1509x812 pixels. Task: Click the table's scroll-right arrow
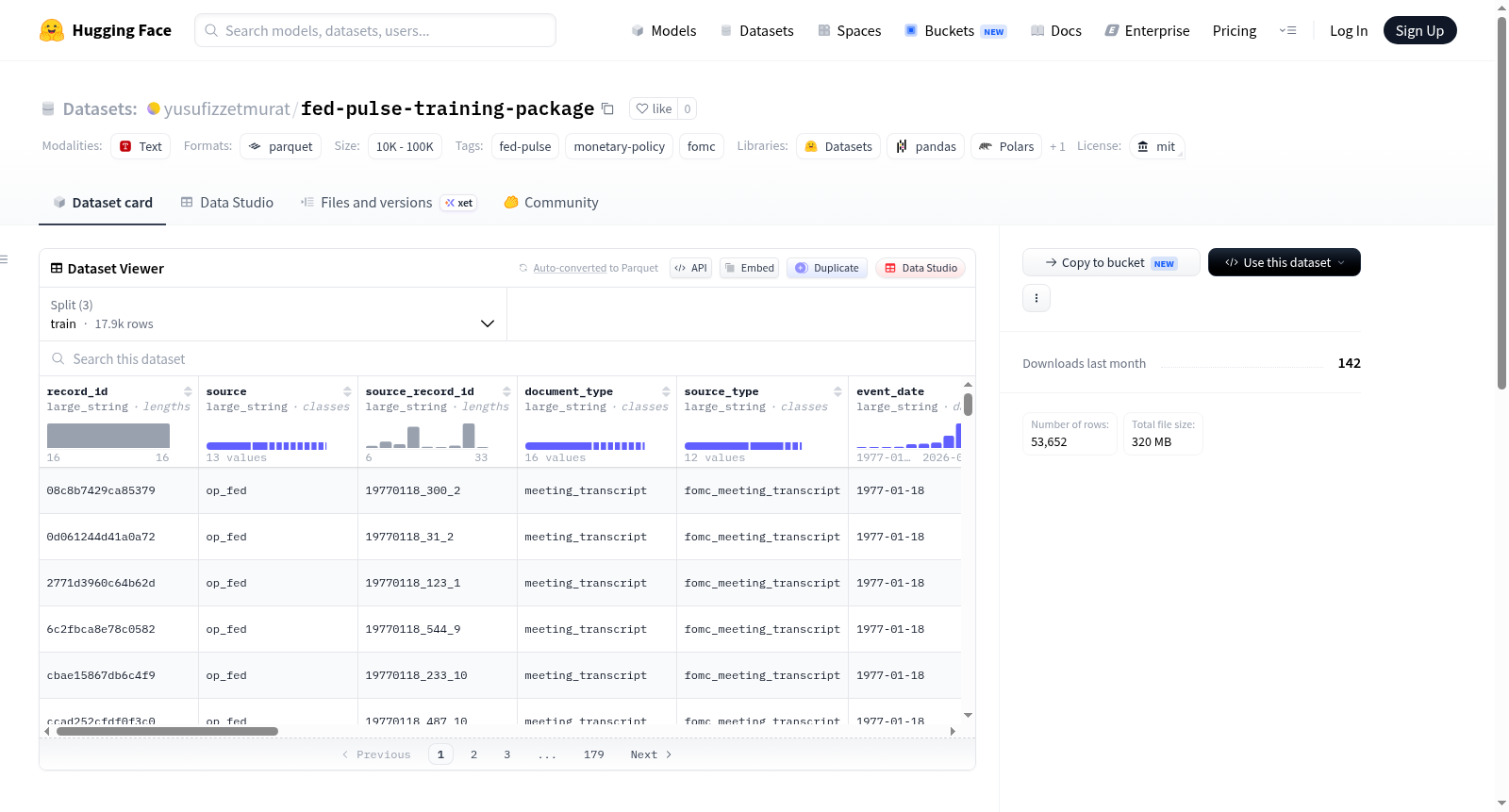coord(953,731)
